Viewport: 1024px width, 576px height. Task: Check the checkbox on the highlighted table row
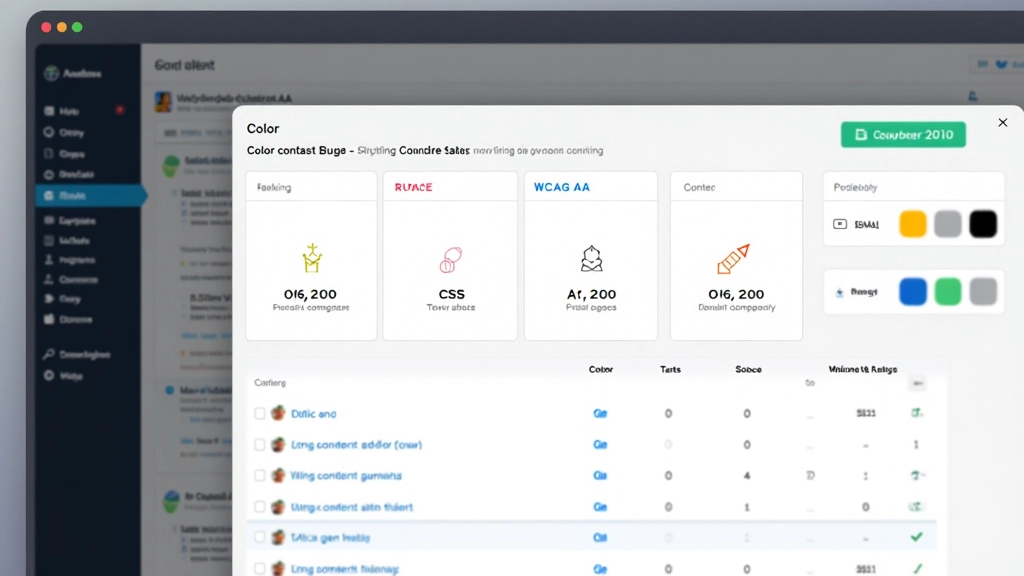coord(259,537)
